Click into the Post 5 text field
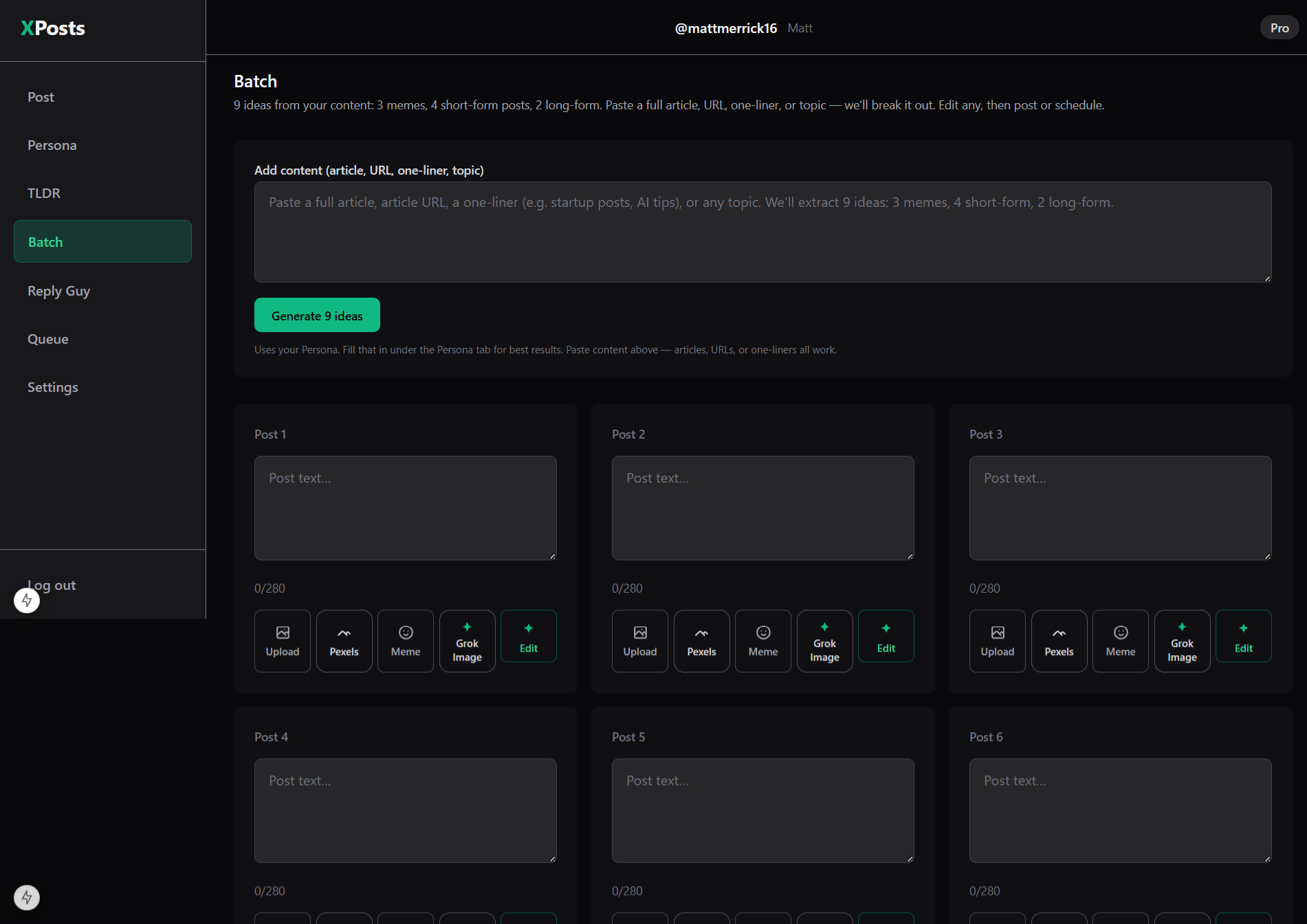Screen dimensions: 1307x924 [762, 811]
